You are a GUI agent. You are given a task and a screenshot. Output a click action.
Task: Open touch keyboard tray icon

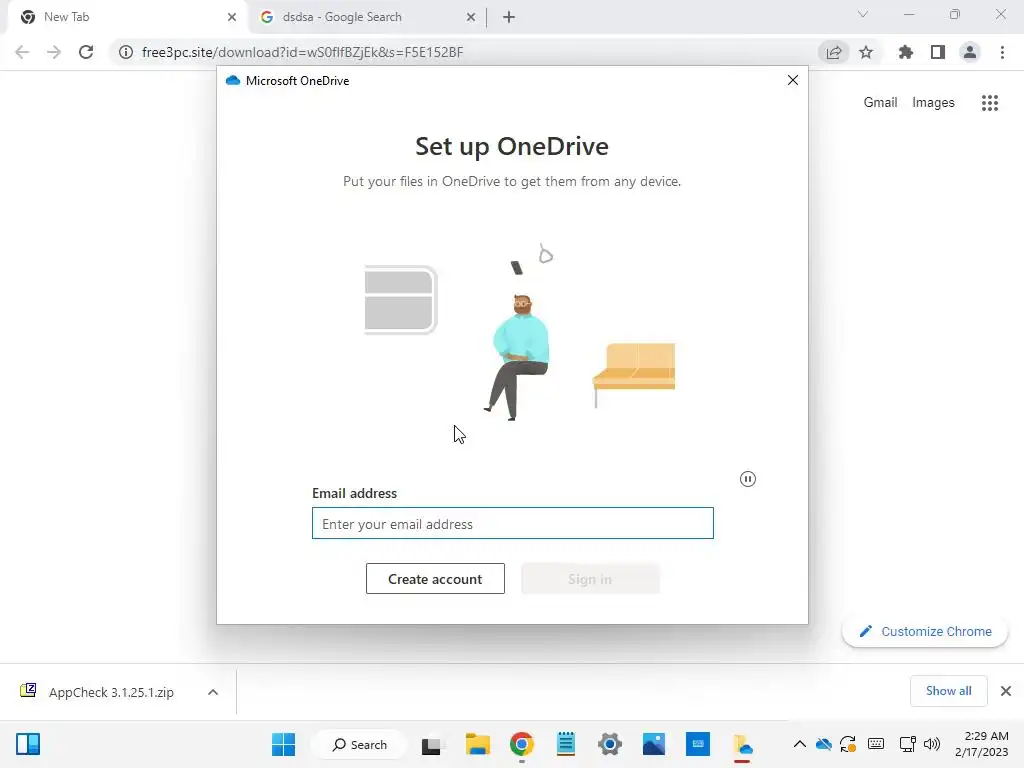876,744
